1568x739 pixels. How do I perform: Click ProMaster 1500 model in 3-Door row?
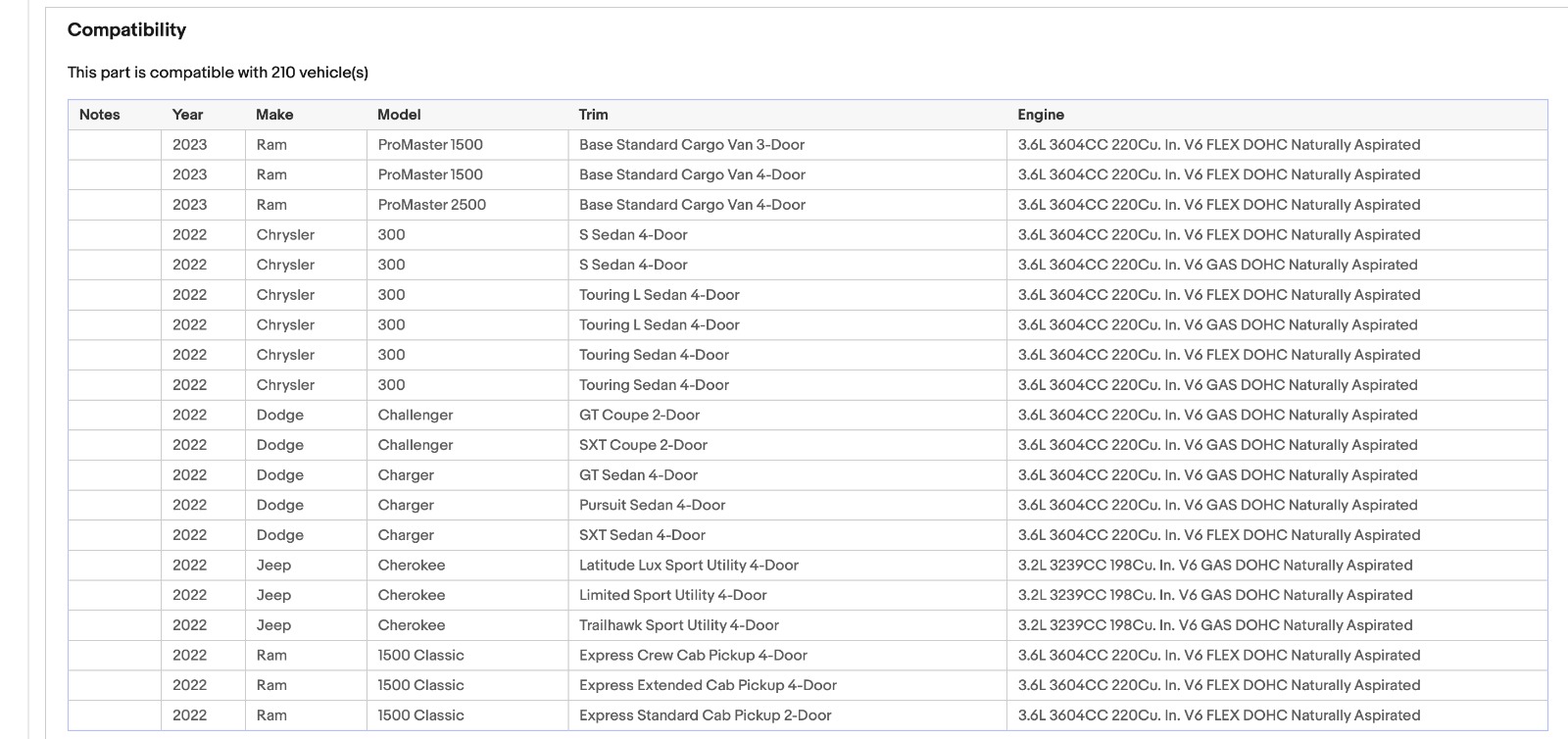(x=467, y=145)
